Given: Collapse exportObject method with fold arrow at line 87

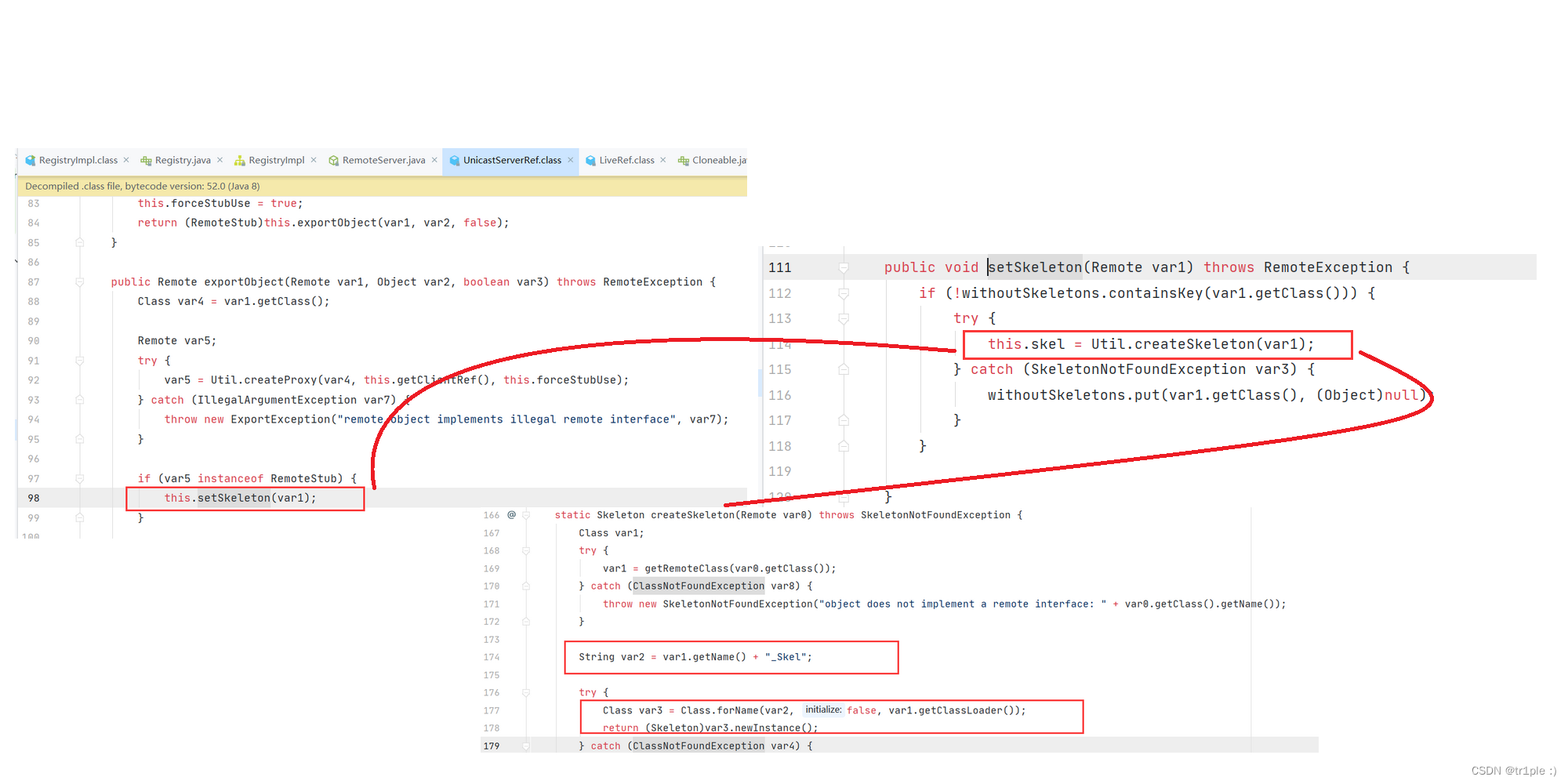Looking at the screenshot, I should coord(78,281).
